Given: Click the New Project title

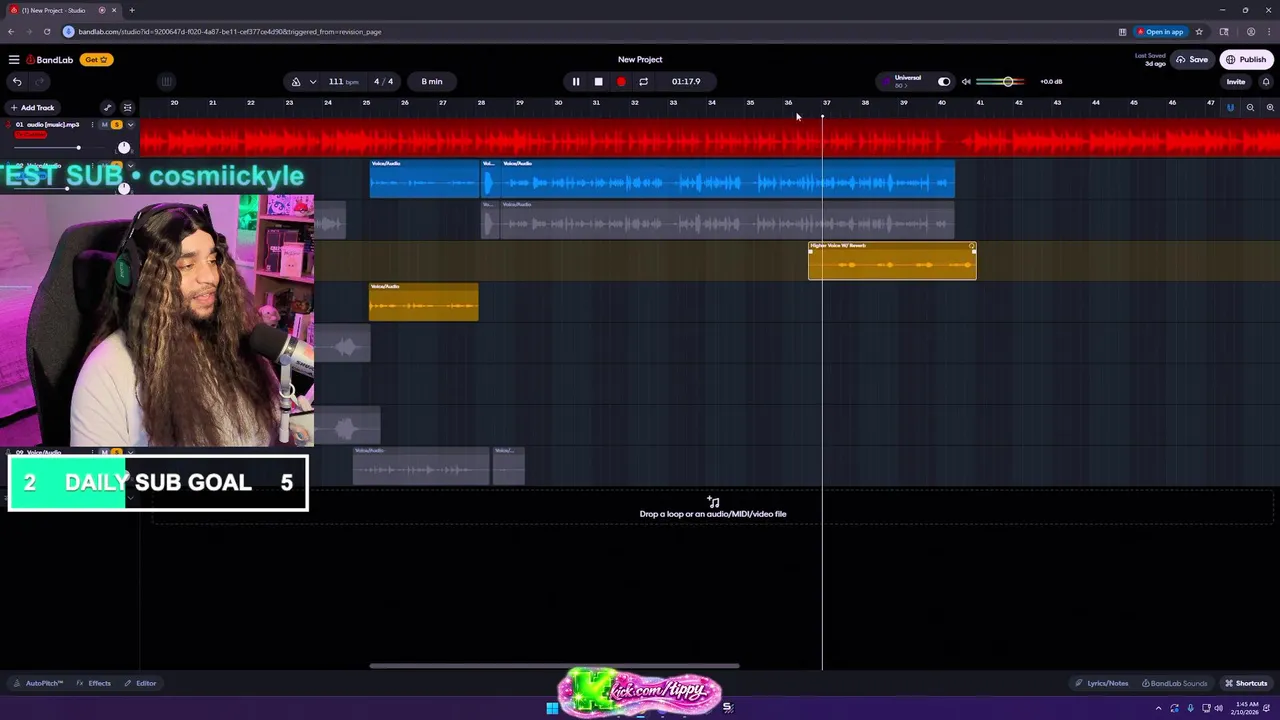Looking at the screenshot, I should 640,60.
